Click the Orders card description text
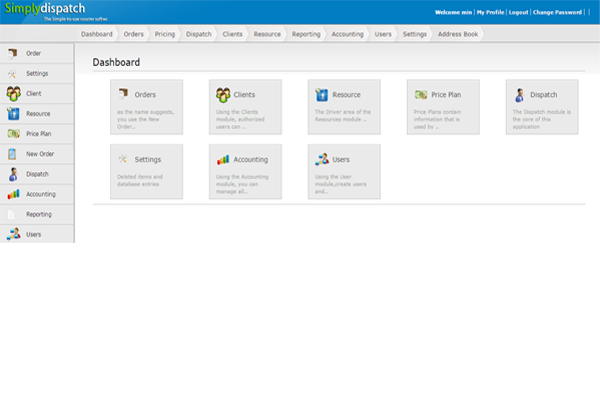 [x=145, y=119]
